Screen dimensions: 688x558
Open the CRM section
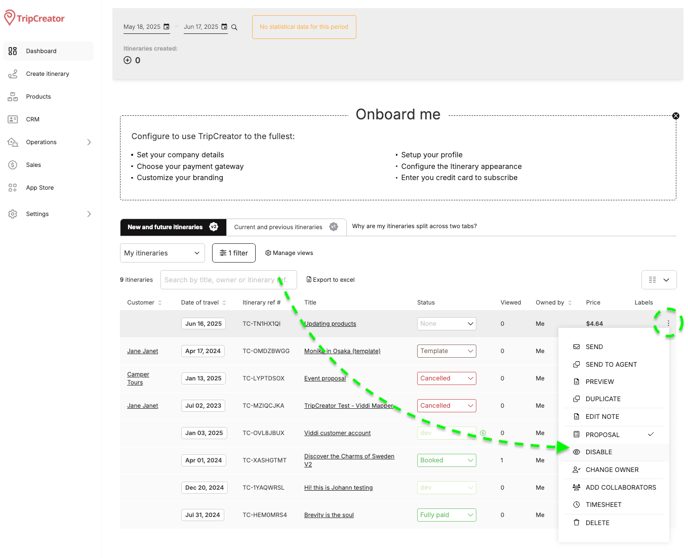pyautogui.click(x=32, y=119)
